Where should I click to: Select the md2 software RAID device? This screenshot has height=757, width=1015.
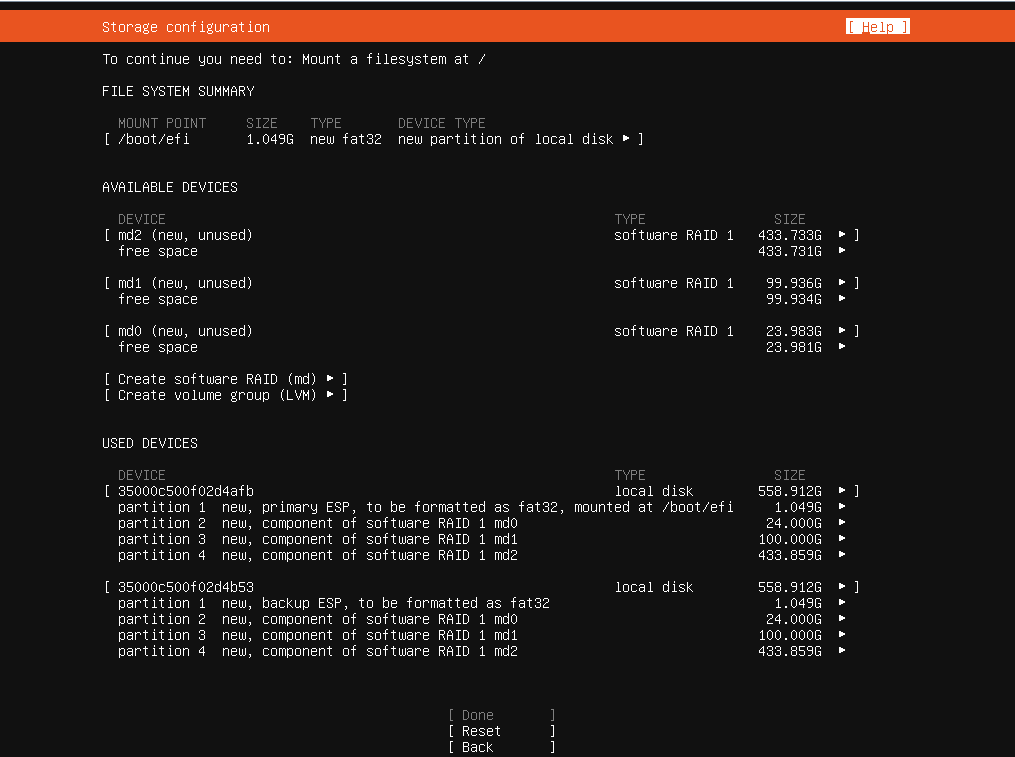186,235
